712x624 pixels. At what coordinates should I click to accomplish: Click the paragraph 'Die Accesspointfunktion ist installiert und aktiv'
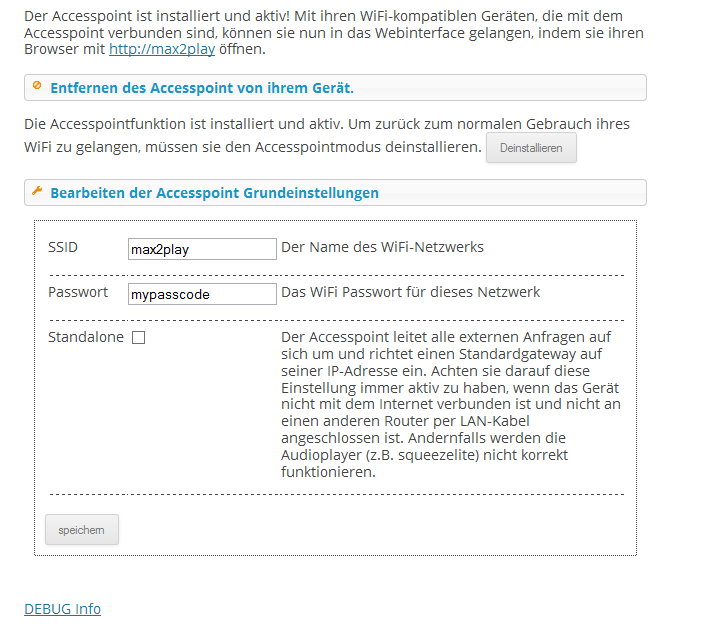pos(327,135)
